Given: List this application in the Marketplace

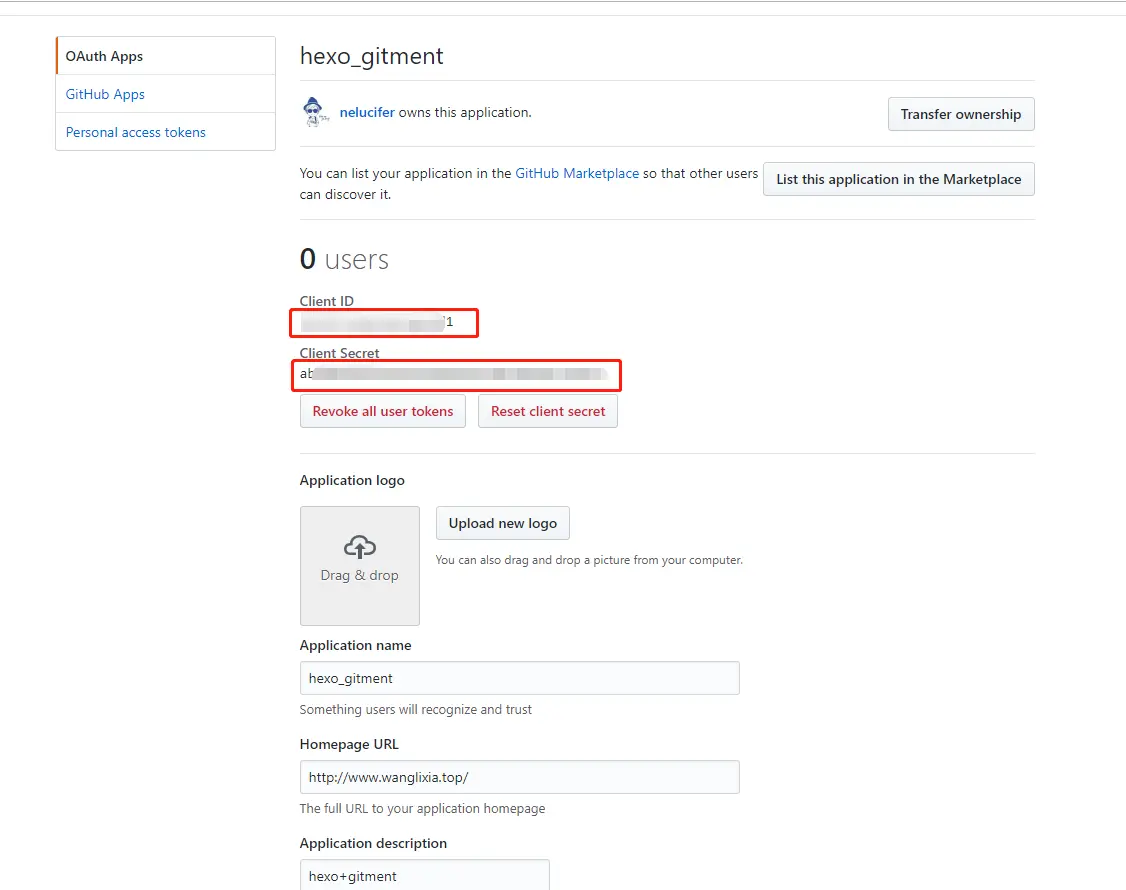Looking at the screenshot, I should (898, 179).
